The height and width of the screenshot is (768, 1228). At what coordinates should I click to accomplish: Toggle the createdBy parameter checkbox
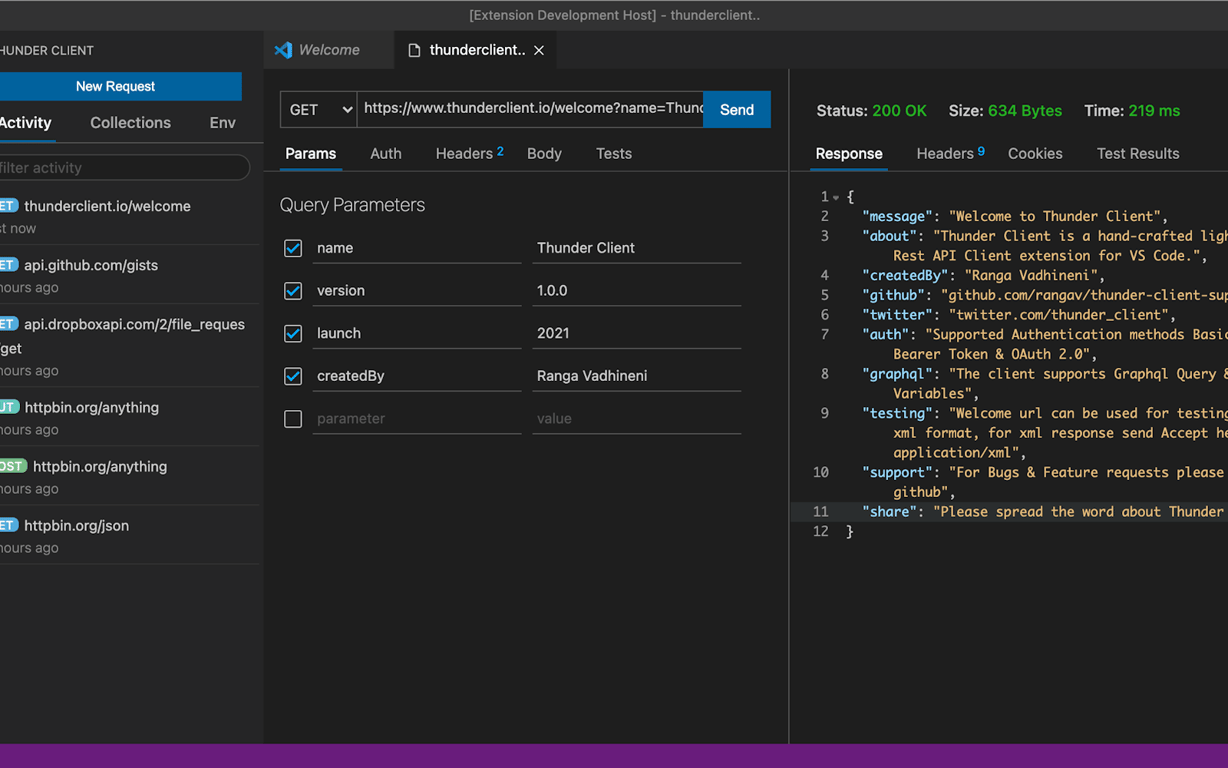pos(293,376)
